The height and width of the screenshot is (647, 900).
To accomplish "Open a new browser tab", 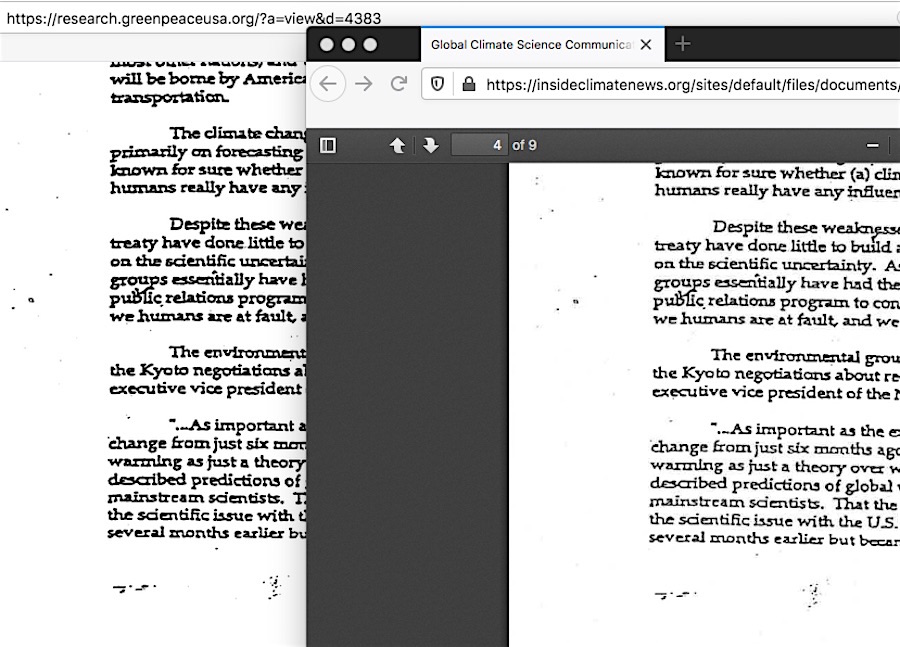I will click(682, 44).
